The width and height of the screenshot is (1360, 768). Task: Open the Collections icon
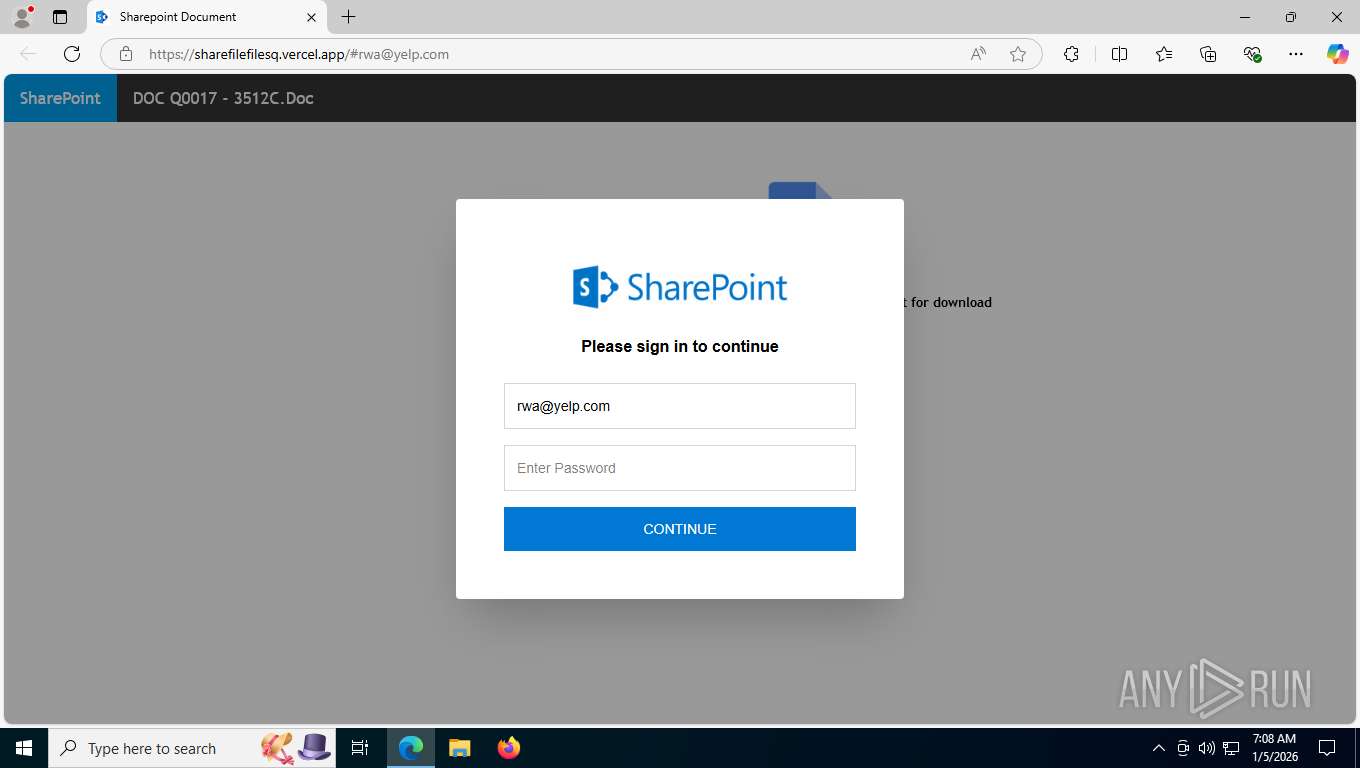pyautogui.click(x=1208, y=54)
